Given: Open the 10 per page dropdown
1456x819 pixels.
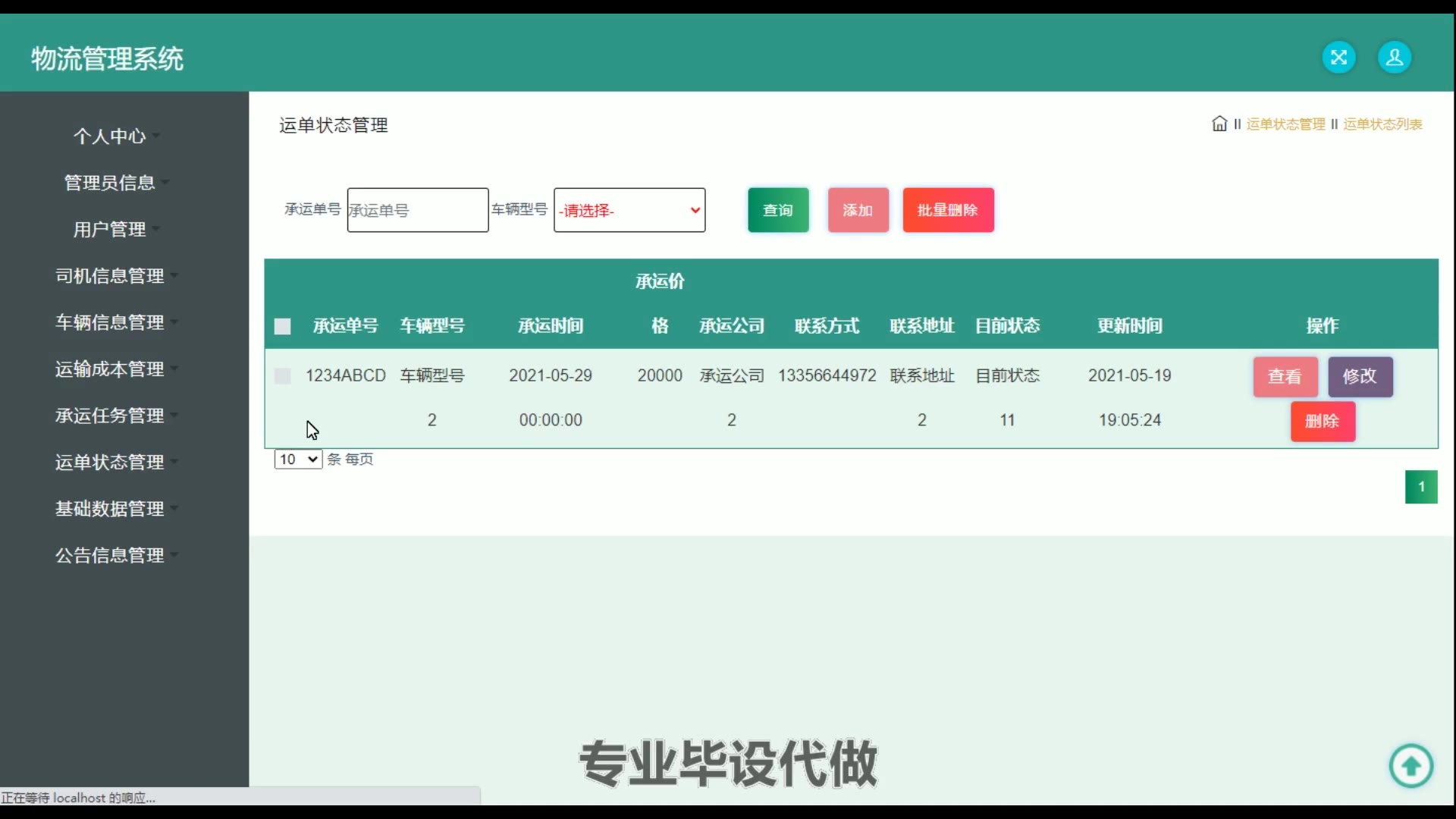Looking at the screenshot, I should tap(298, 459).
